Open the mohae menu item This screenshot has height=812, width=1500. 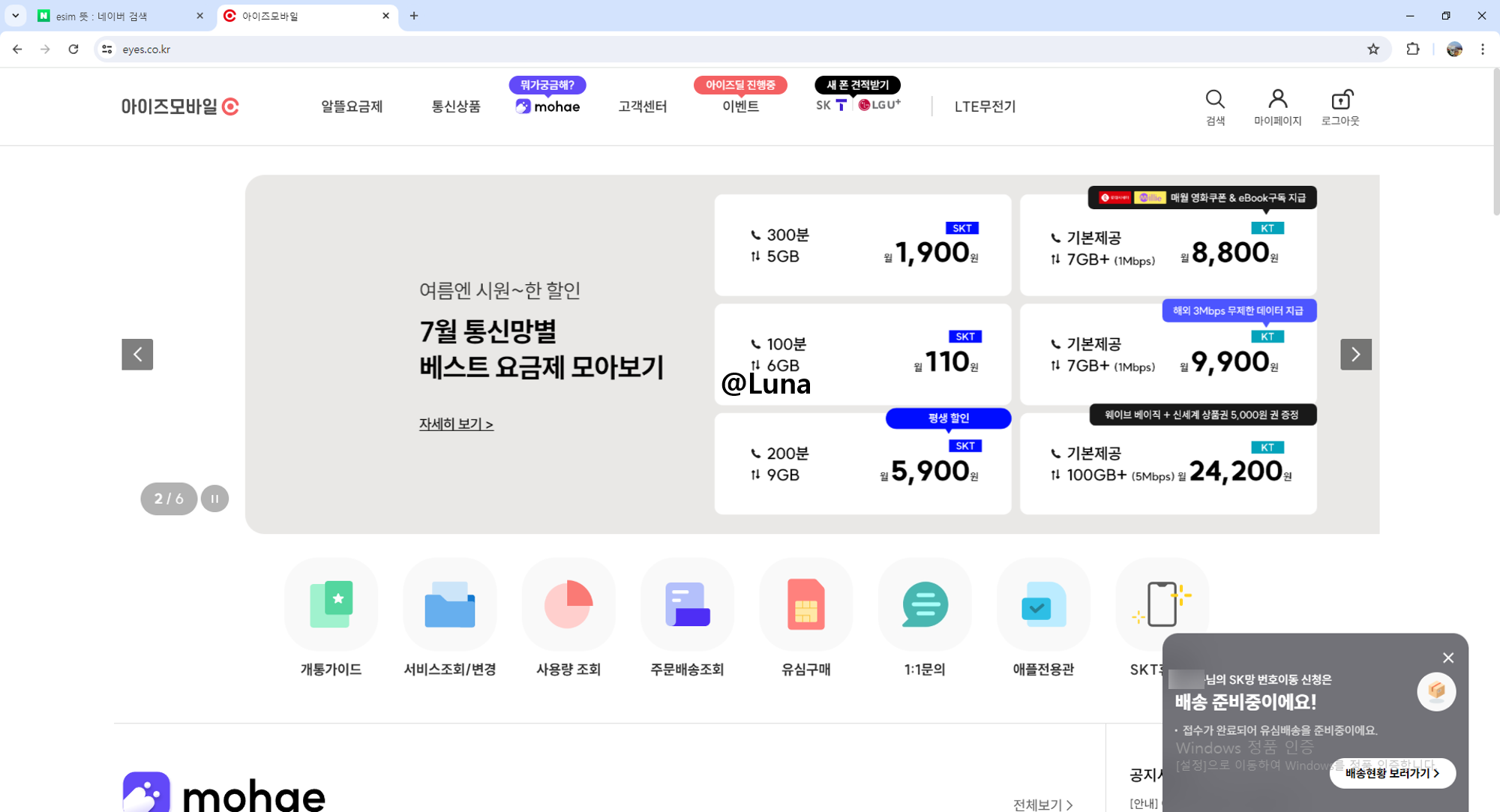(547, 106)
